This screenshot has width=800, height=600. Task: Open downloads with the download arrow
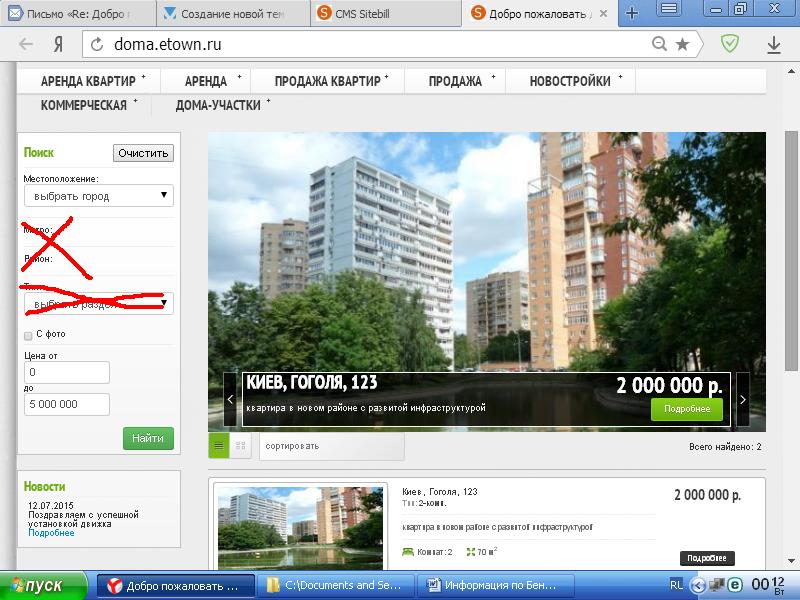(x=774, y=45)
